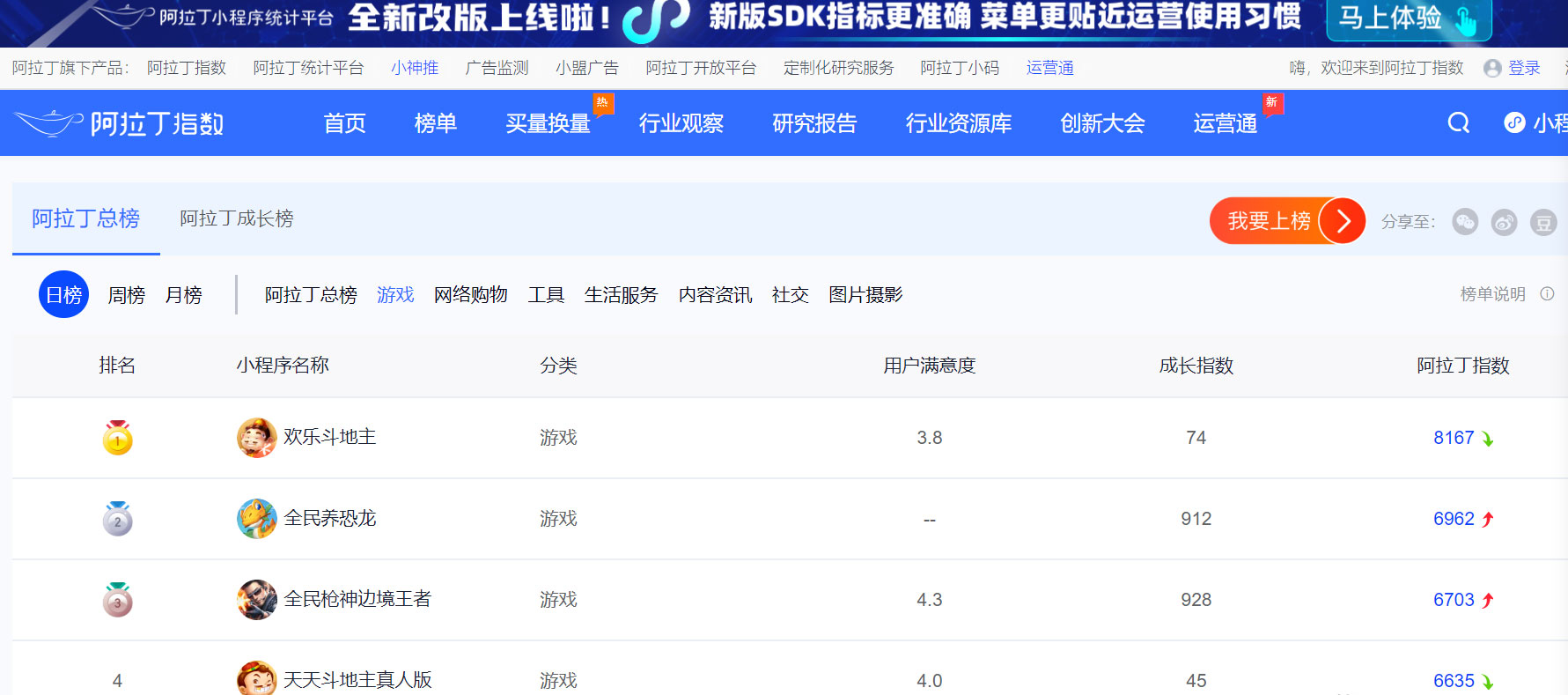Click the silver rank 2 medal
This screenshot has height=695, width=1568.
coord(117,519)
